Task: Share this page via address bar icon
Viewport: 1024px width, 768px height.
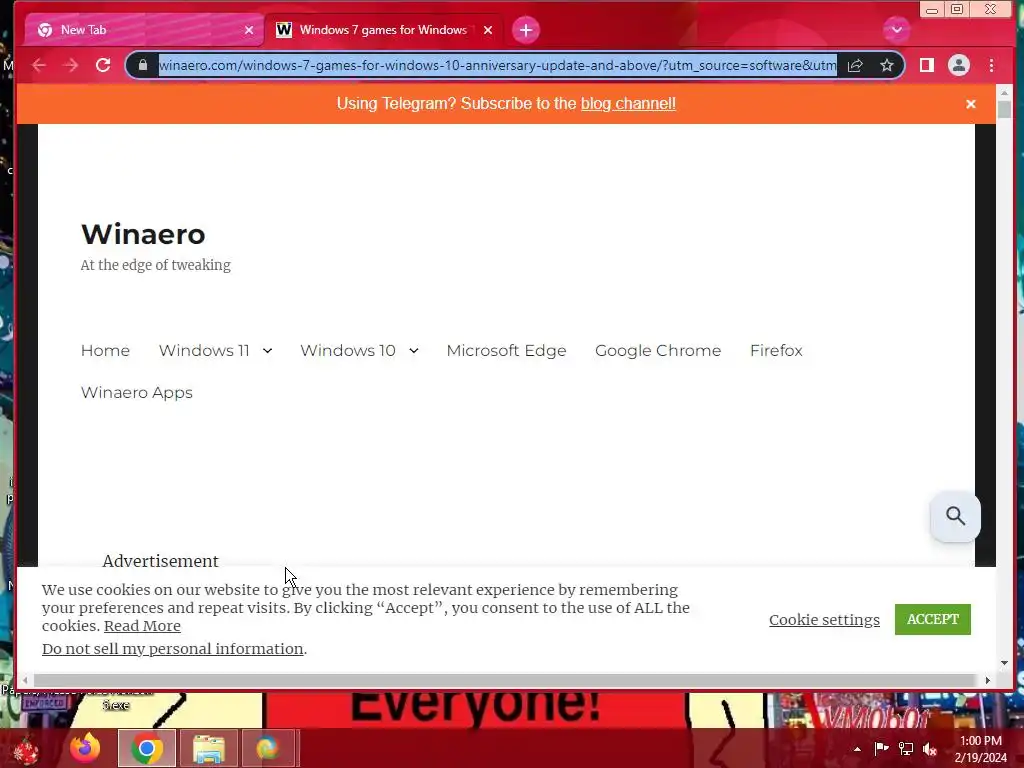Action: click(x=855, y=65)
